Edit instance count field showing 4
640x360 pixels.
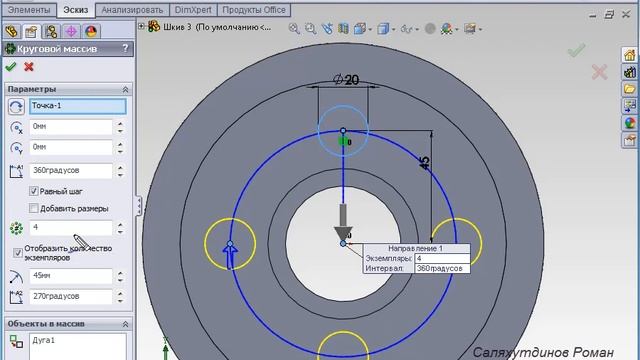pos(71,227)
